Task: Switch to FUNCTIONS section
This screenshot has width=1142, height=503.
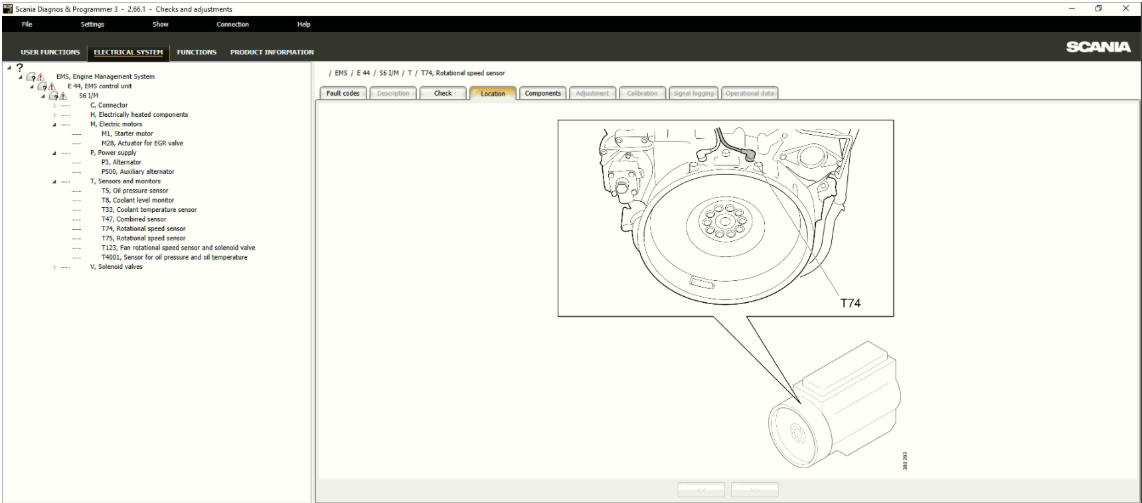Action: [197, 52]
